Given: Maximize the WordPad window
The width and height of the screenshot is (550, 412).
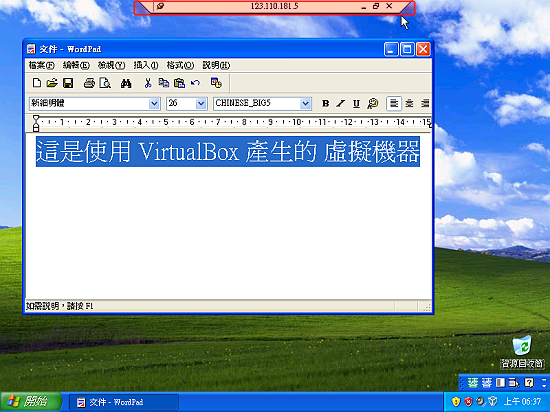Looking at the screenshot, I should pos(407,49).
